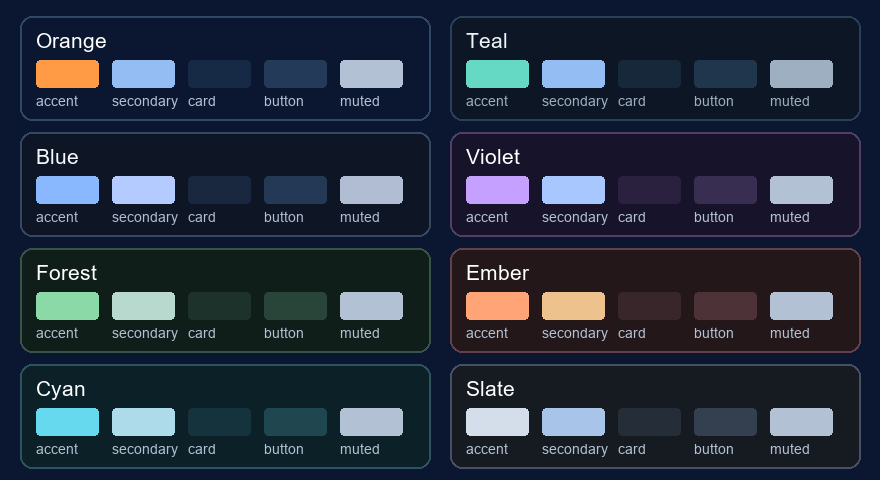The image size is (880, 480).
Task: Choose the Blue theme button swatch
Action: pos(296,190)
